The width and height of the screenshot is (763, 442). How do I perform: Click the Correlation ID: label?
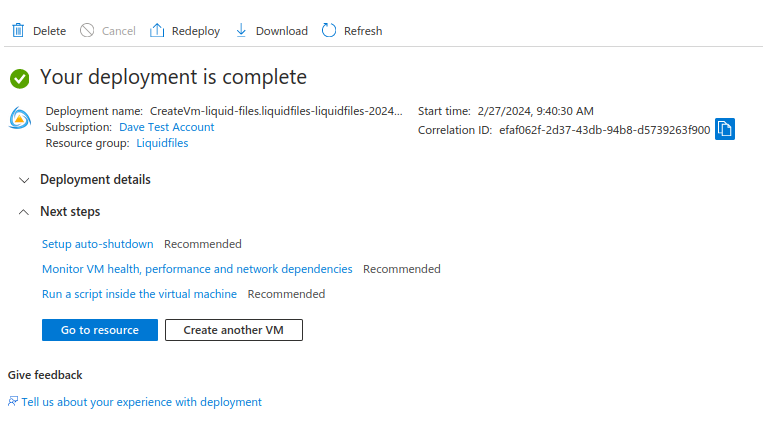pyautogui.click(x=455, y=130)
